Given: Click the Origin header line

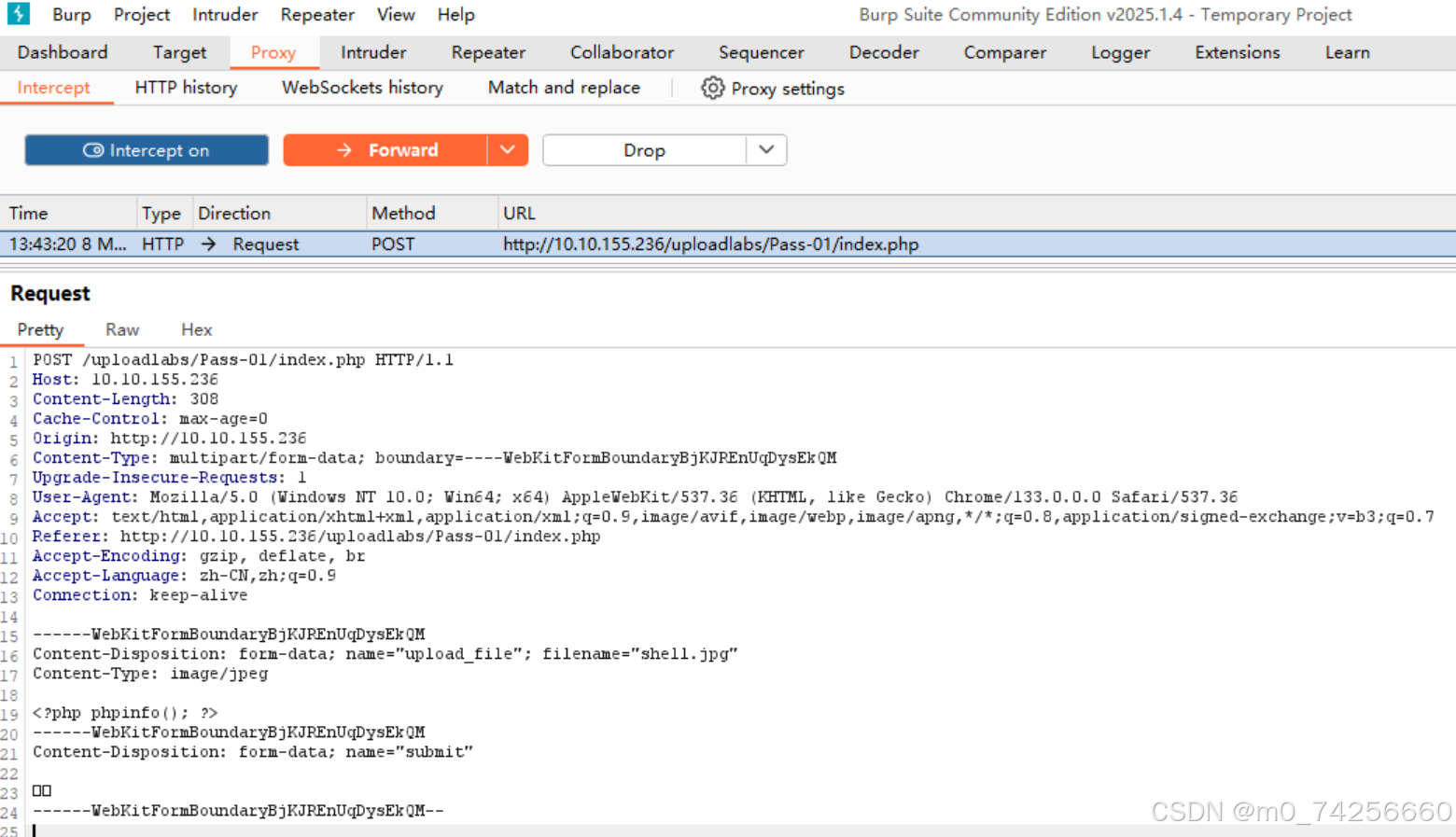Looking at the screenshot, I should 169,438.
